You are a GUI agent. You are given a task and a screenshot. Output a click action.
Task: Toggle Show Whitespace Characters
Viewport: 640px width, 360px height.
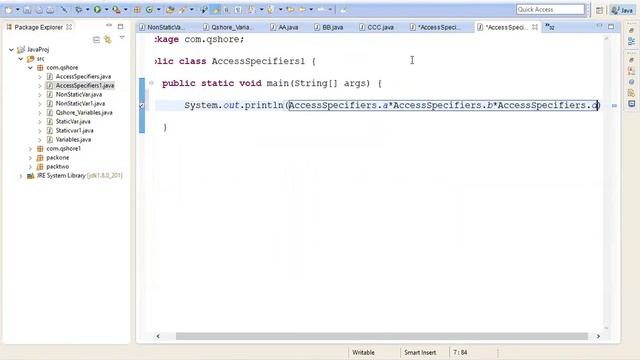[238, 9]
